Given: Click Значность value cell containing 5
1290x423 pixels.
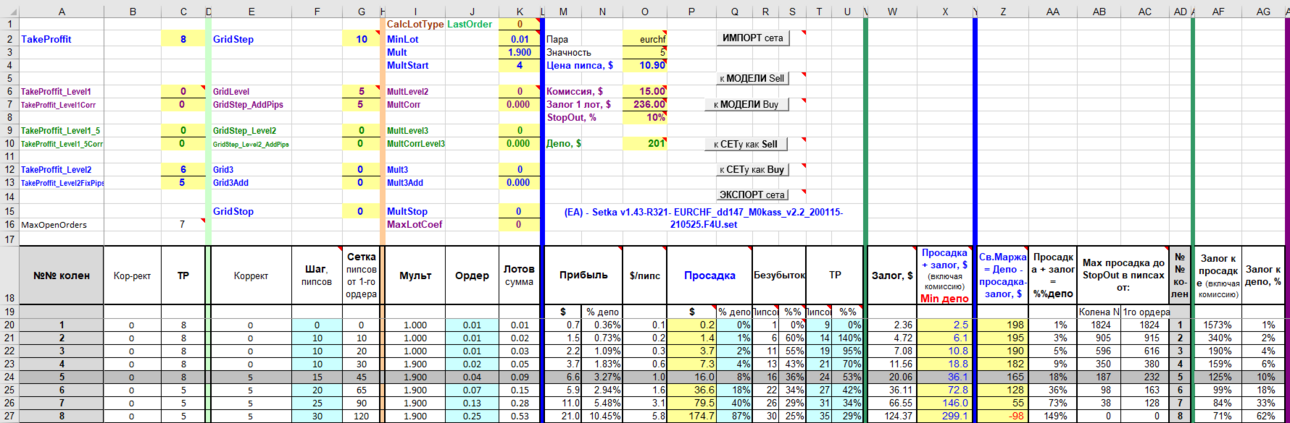Looking at the screenshot, I should (x=646, y=52).
